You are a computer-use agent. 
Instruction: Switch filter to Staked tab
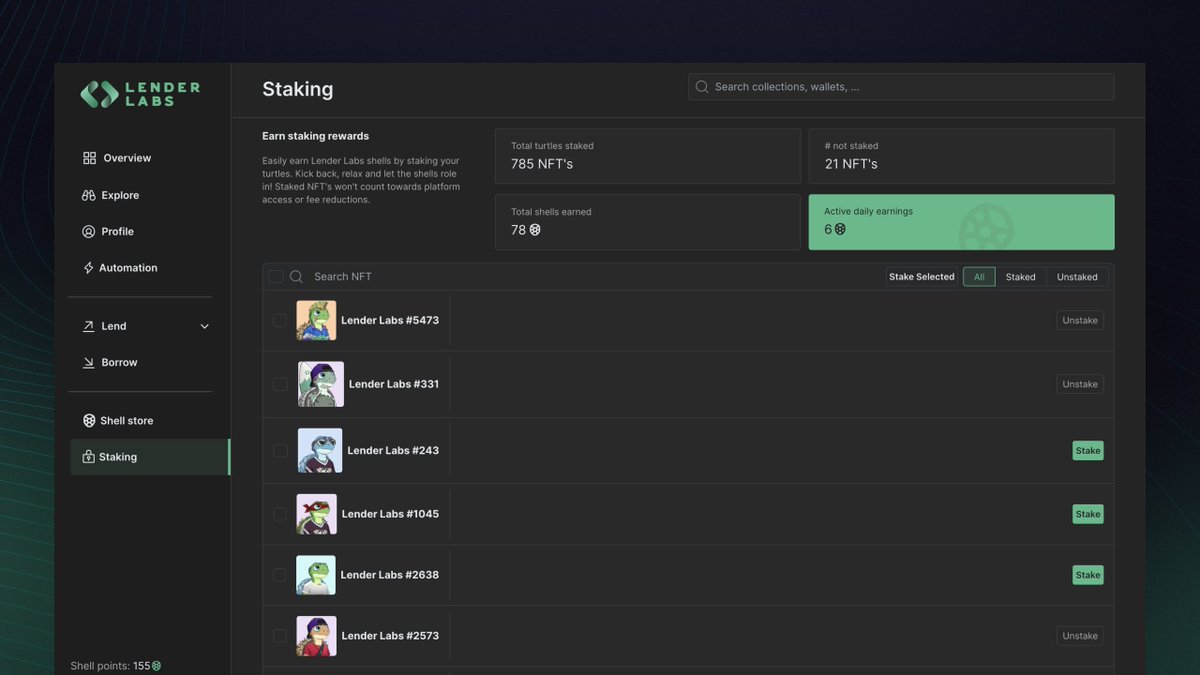(x=1021, y=277)
